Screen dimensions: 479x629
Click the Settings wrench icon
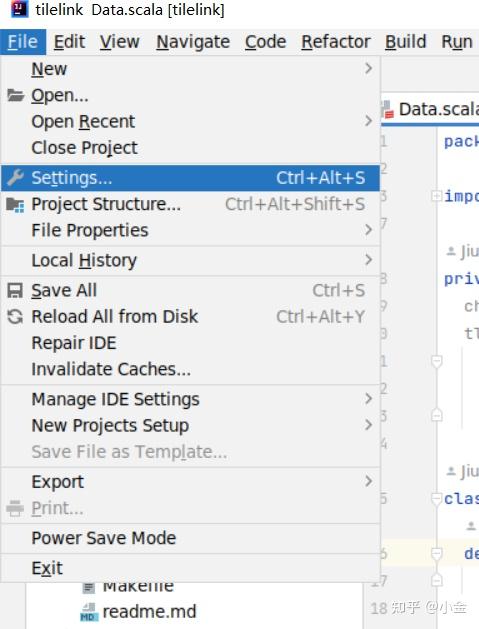(15, 178)
